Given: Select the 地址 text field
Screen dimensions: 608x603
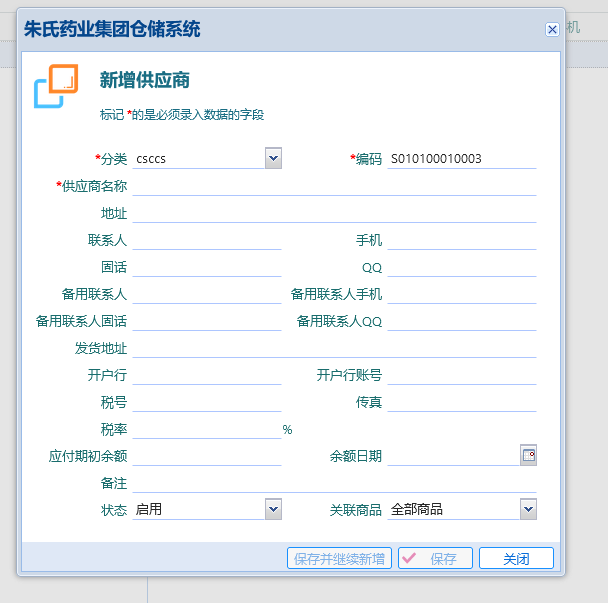Looking at the screenshot, I should [x=334, y=213].
